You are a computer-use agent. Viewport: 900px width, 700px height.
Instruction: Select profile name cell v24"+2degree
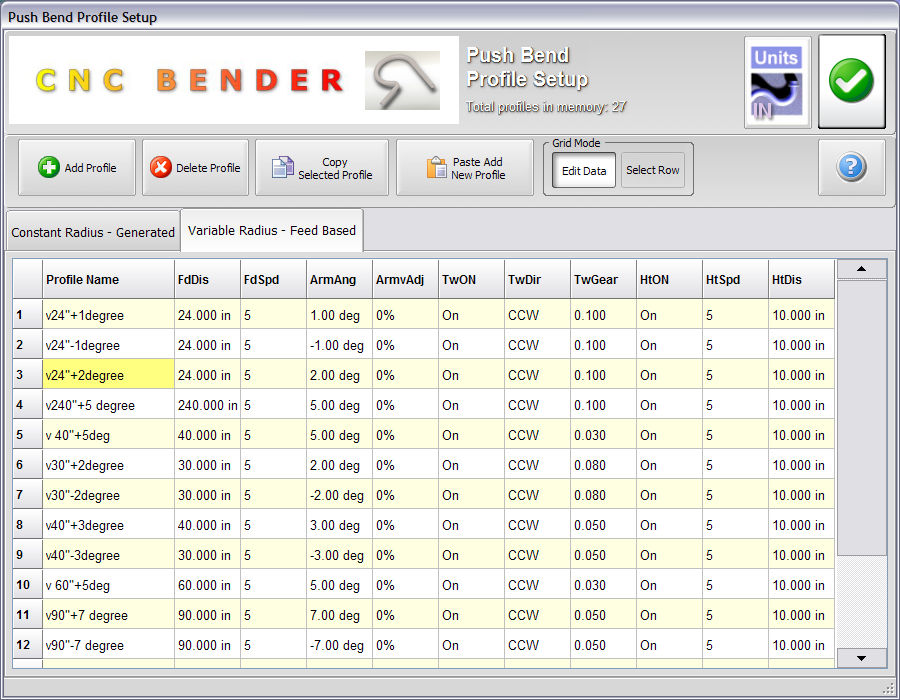coord(107,375)
